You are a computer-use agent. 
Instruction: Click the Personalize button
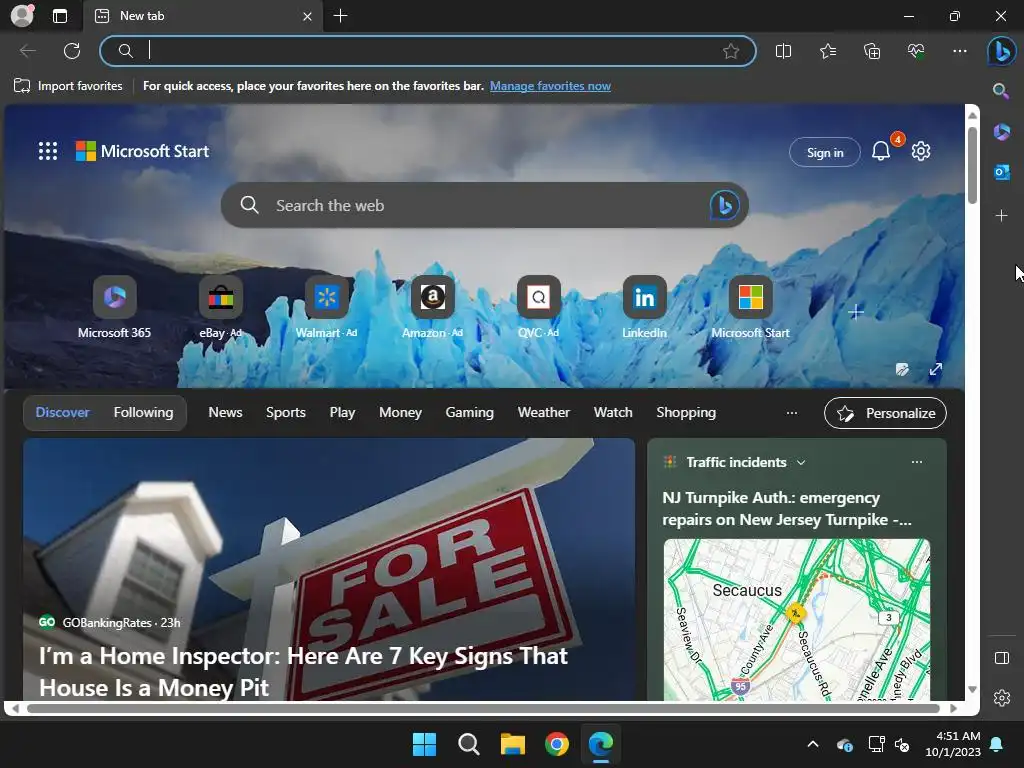885,413
